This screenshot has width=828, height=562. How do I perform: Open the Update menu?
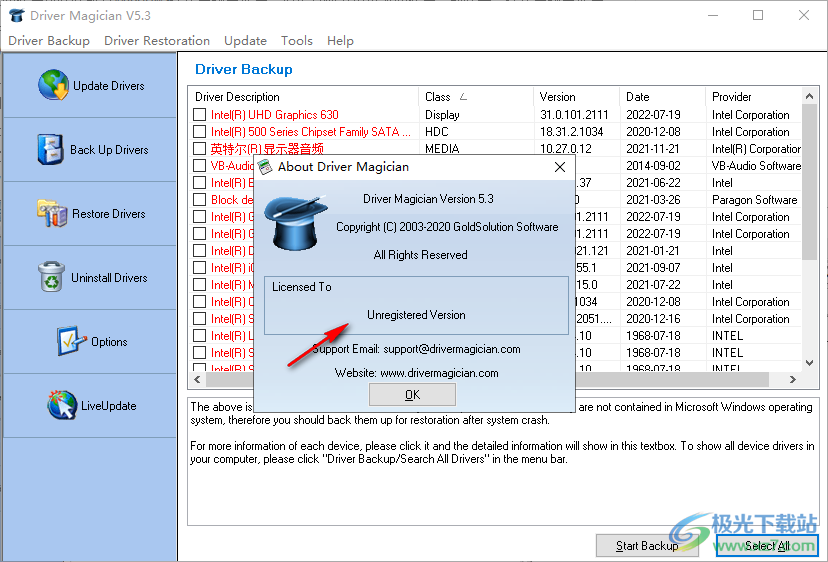tap(245, 41)
